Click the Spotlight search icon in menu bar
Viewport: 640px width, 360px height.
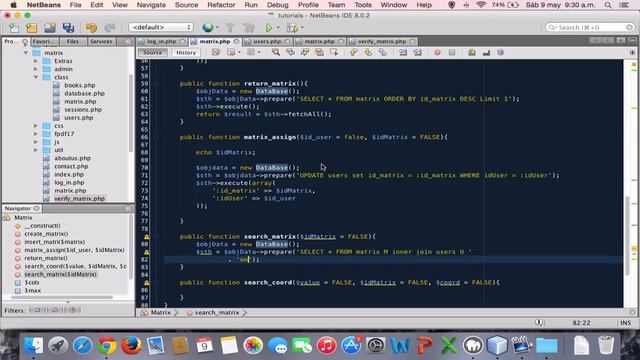click(608, 5)
